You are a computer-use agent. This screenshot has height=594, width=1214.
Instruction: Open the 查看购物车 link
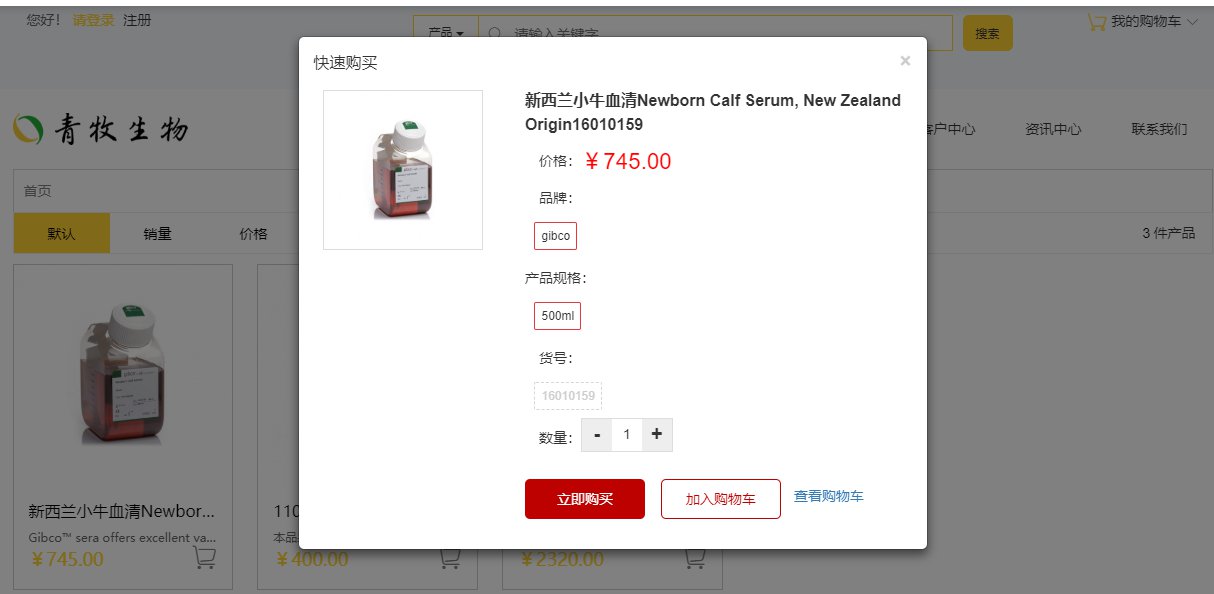point(829,496)
